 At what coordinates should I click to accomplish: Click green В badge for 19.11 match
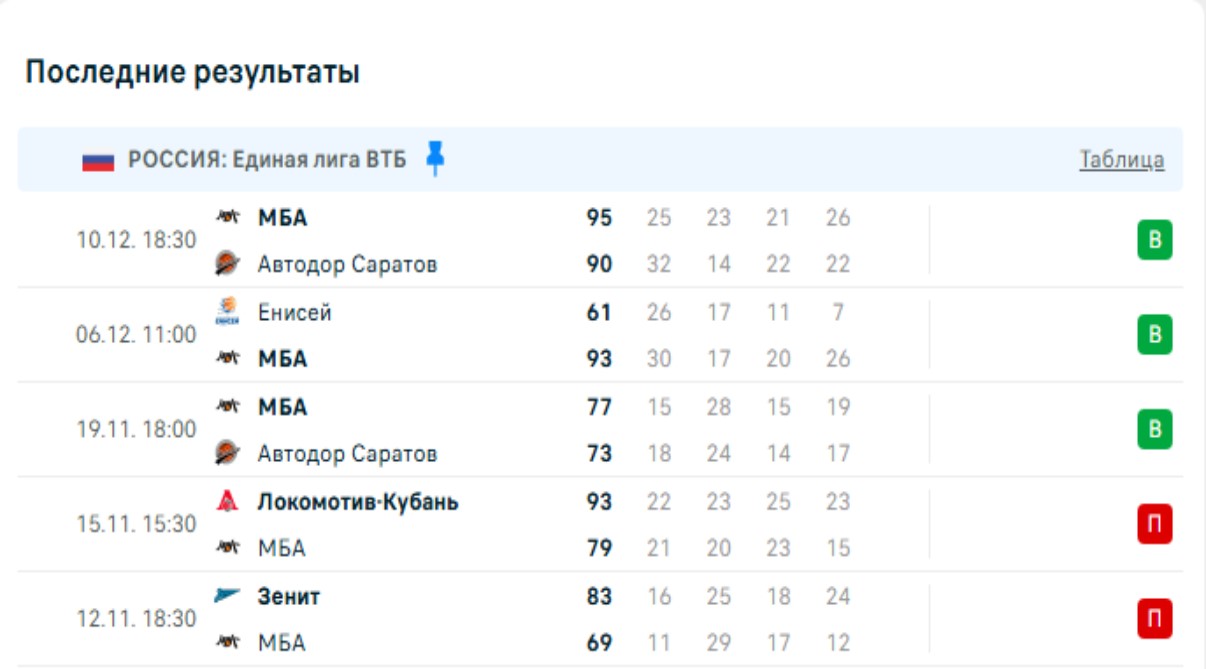(x=1154, y=430)
